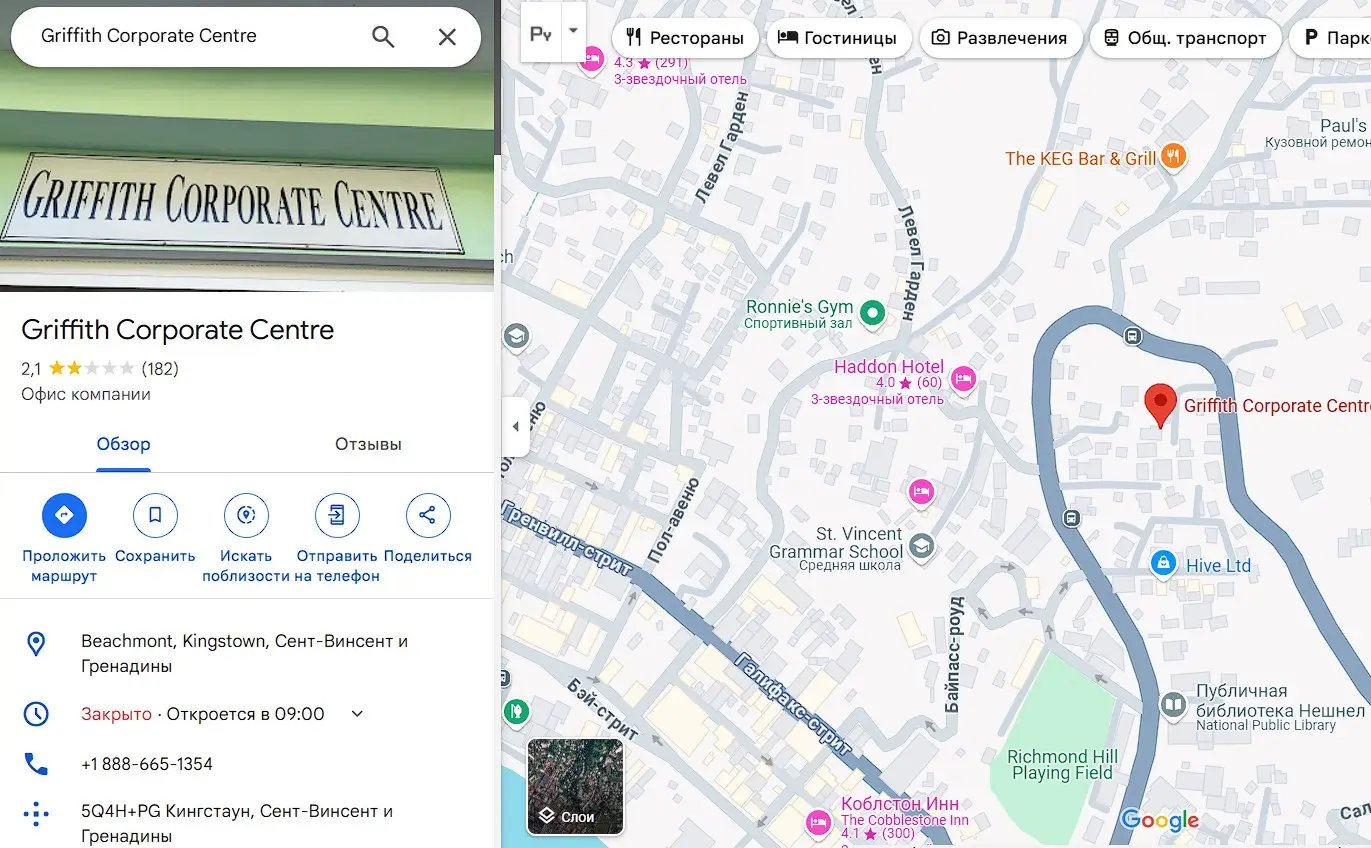Click the Griffith Corporate Centre search field
The height and width of the screenshot is (848, 1371).
click(x=195, y=36)
